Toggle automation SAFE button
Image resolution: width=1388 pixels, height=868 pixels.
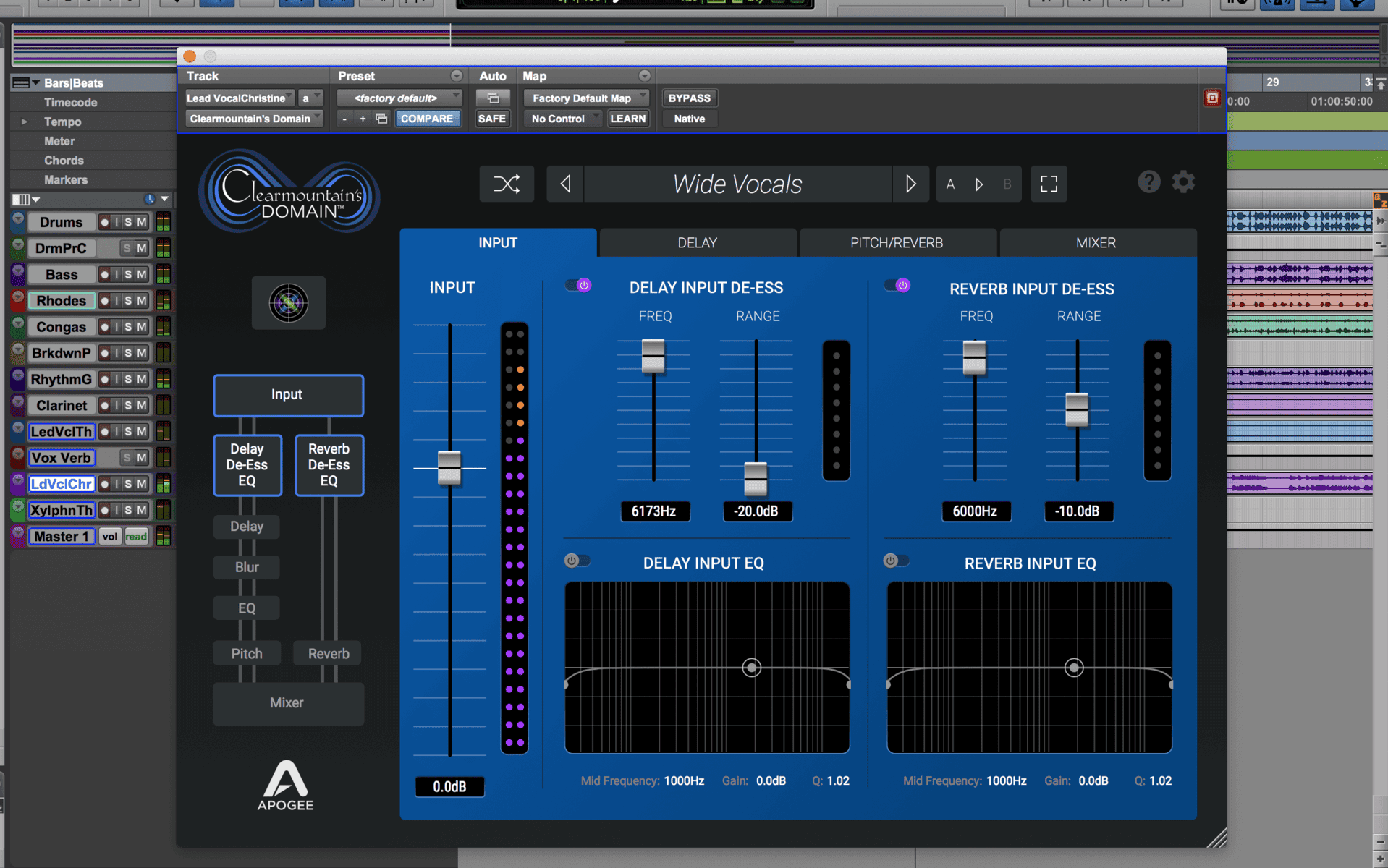[492, 119]
